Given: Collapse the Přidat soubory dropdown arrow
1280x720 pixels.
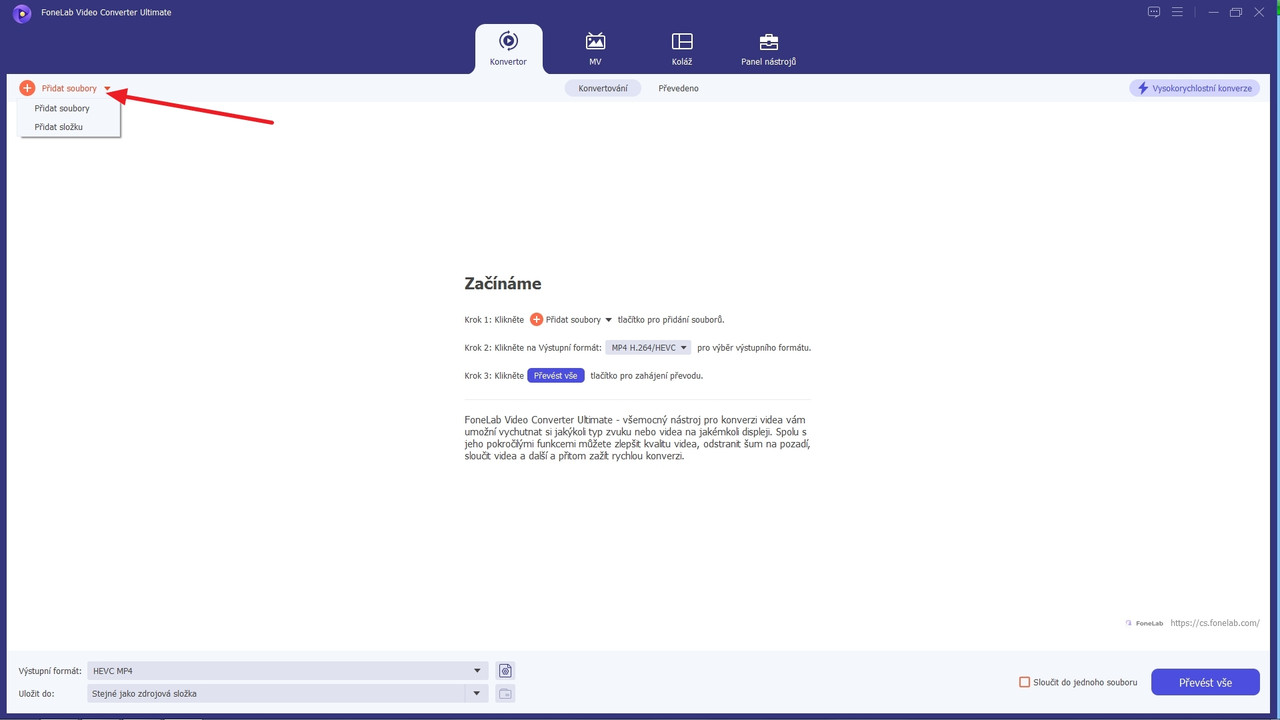Looking at the screenshot, I should tap(107, 89).
